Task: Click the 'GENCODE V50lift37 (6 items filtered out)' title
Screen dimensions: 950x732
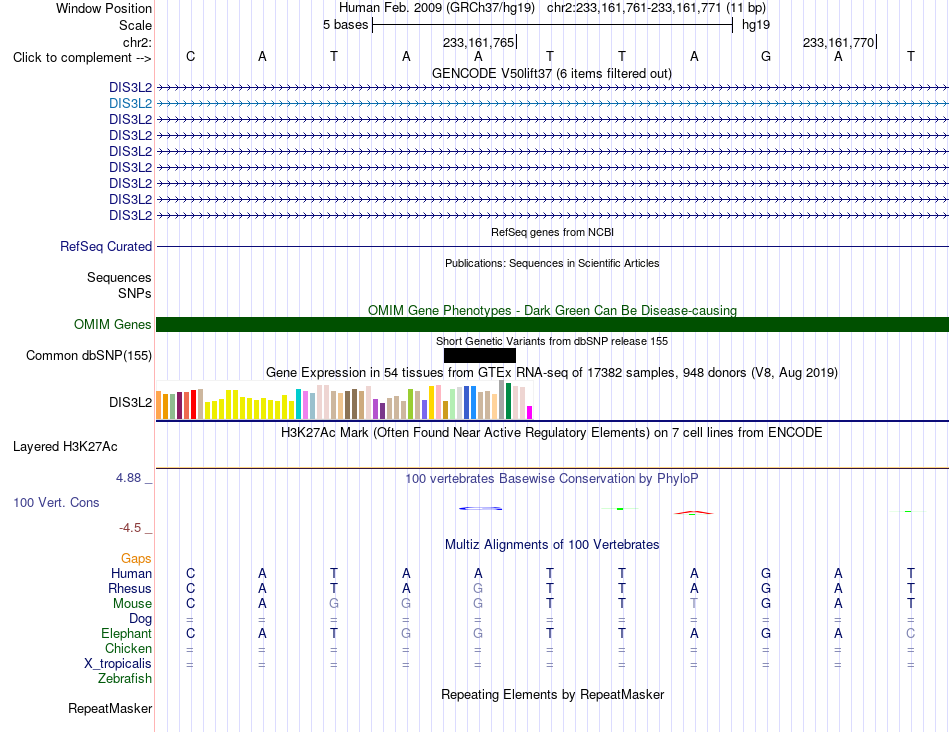Action: click(552, 74)
